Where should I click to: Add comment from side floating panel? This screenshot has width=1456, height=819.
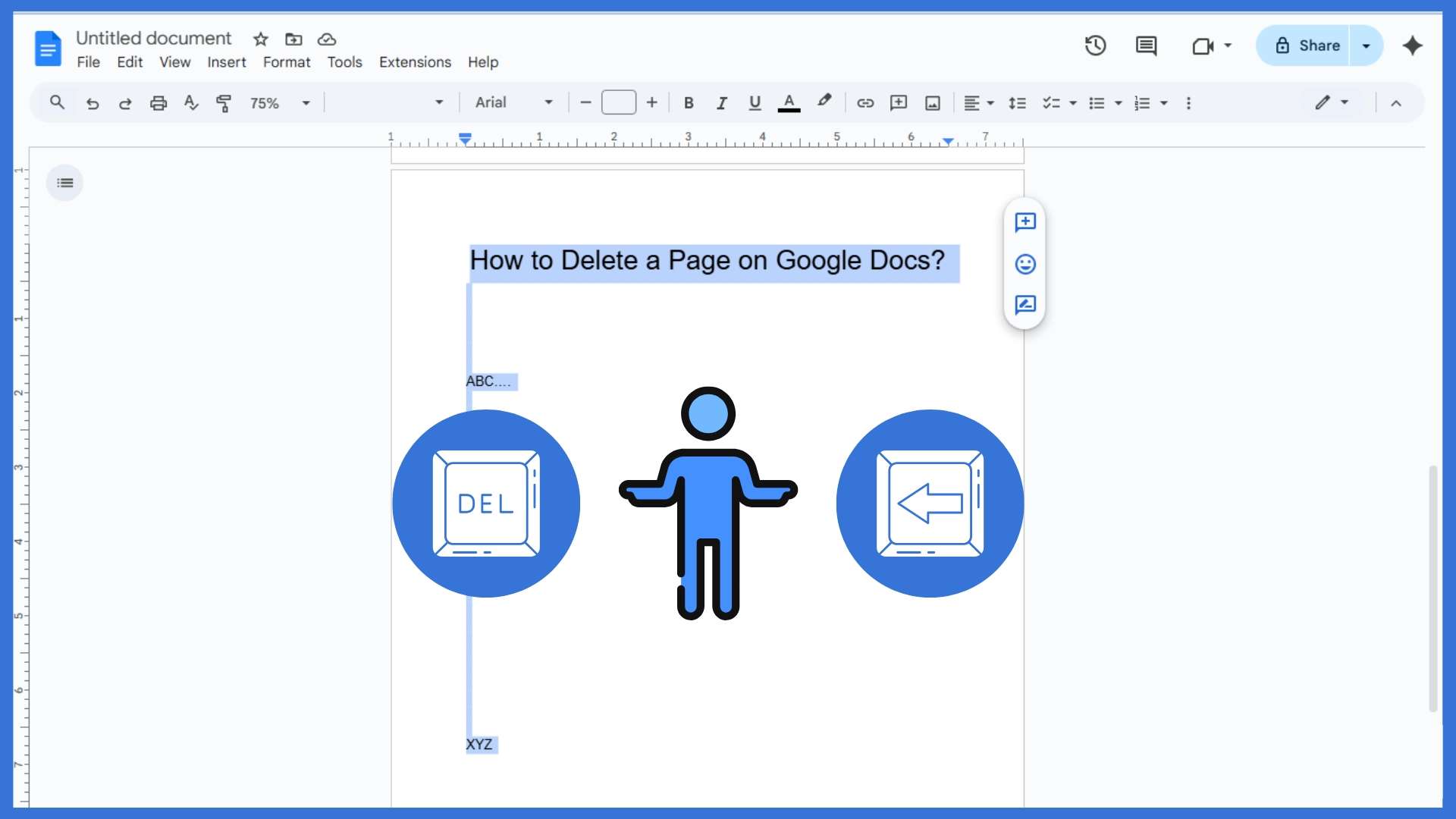(1025, 222)
